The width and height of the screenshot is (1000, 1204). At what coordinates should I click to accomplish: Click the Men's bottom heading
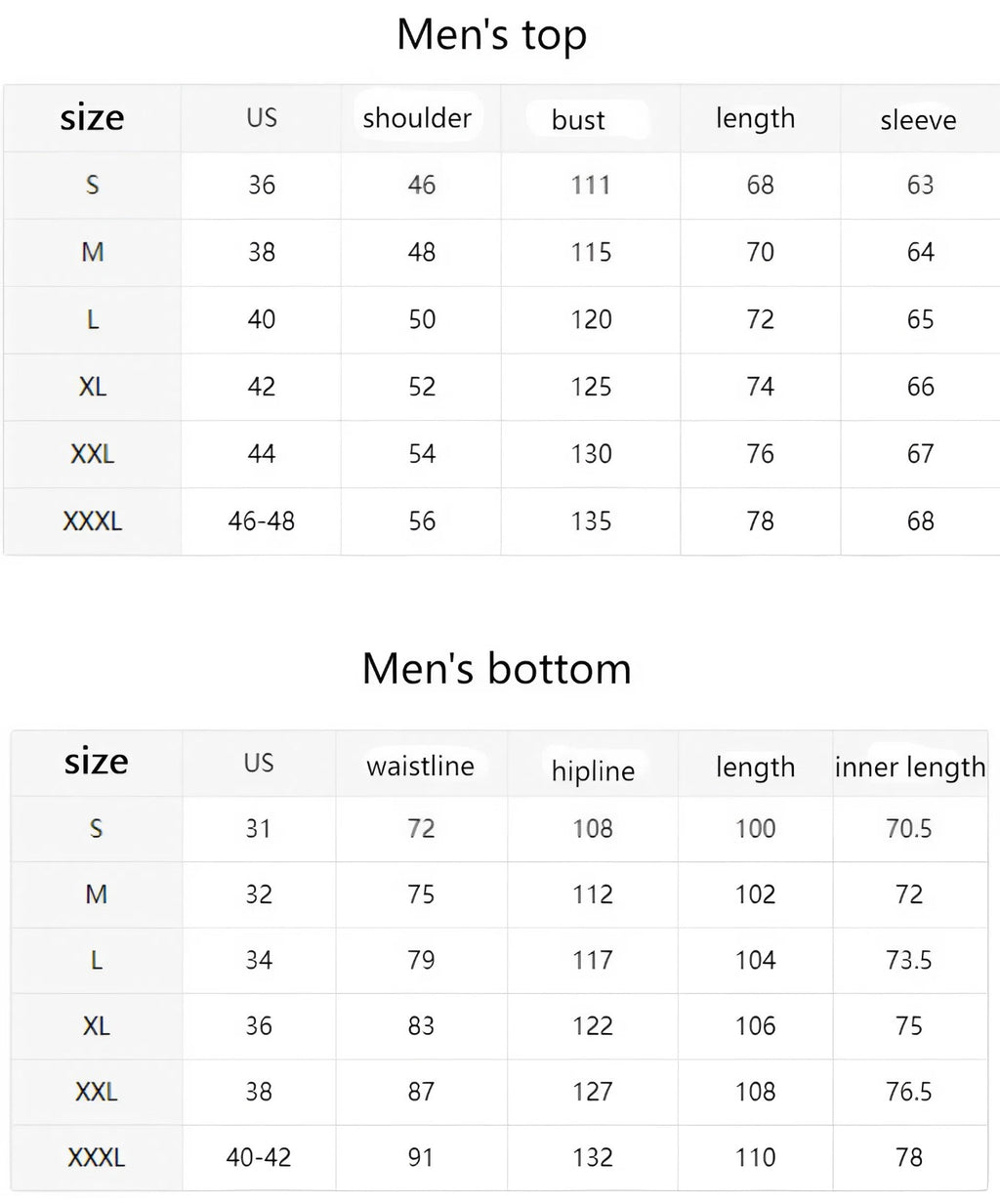tap(496, 669)
